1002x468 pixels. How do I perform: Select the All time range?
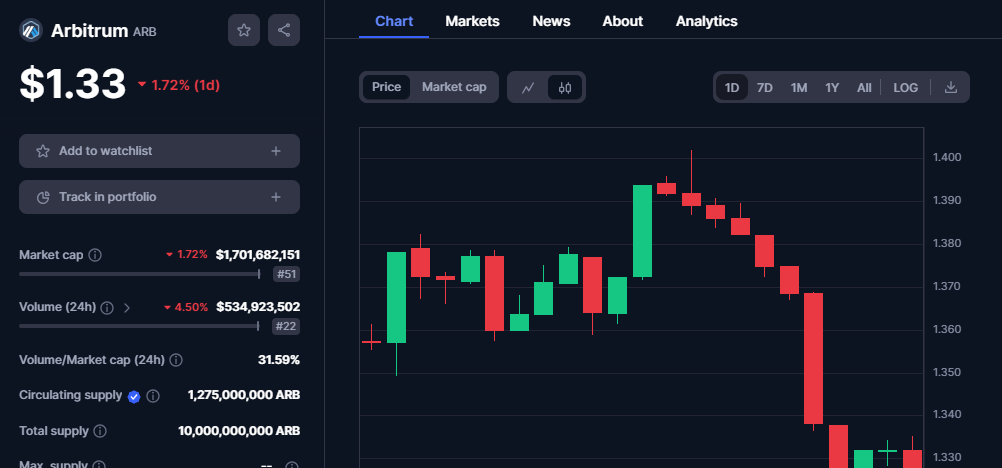864,88
